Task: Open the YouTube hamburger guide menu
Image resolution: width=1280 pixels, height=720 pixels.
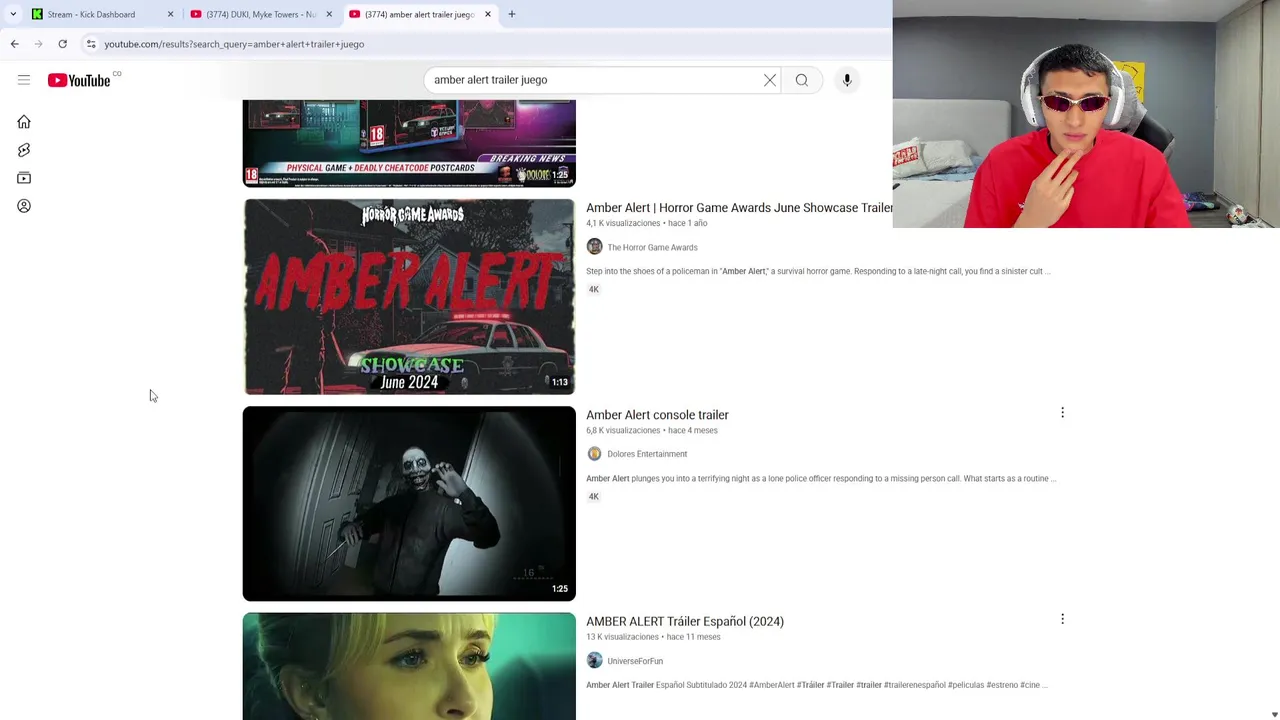Action: click(x=24, y=80)
